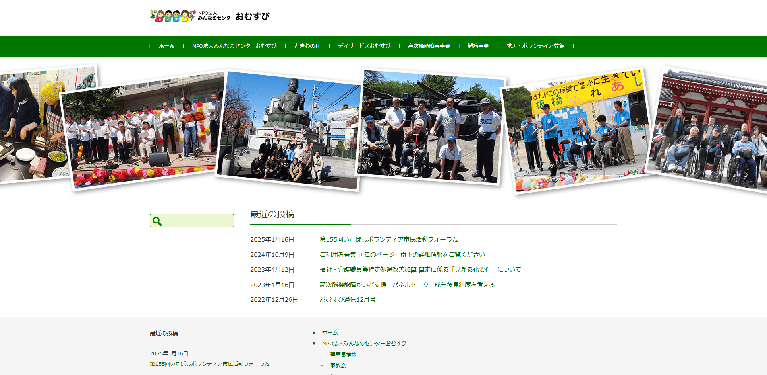The width and height of the screenshot is (767, 375).
Task: Click the first indented footer sub-link
Action: tap(343, 354)
